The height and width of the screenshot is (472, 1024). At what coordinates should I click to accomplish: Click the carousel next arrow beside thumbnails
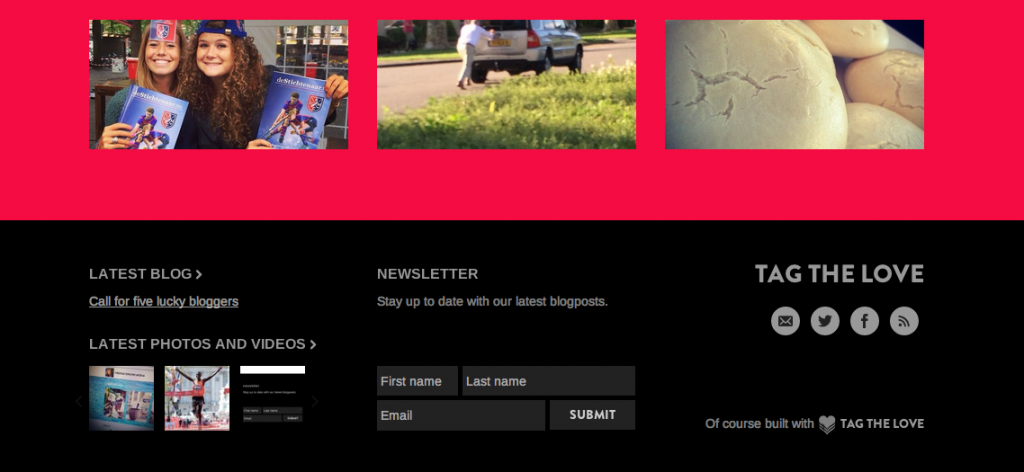tap(315, 401)
